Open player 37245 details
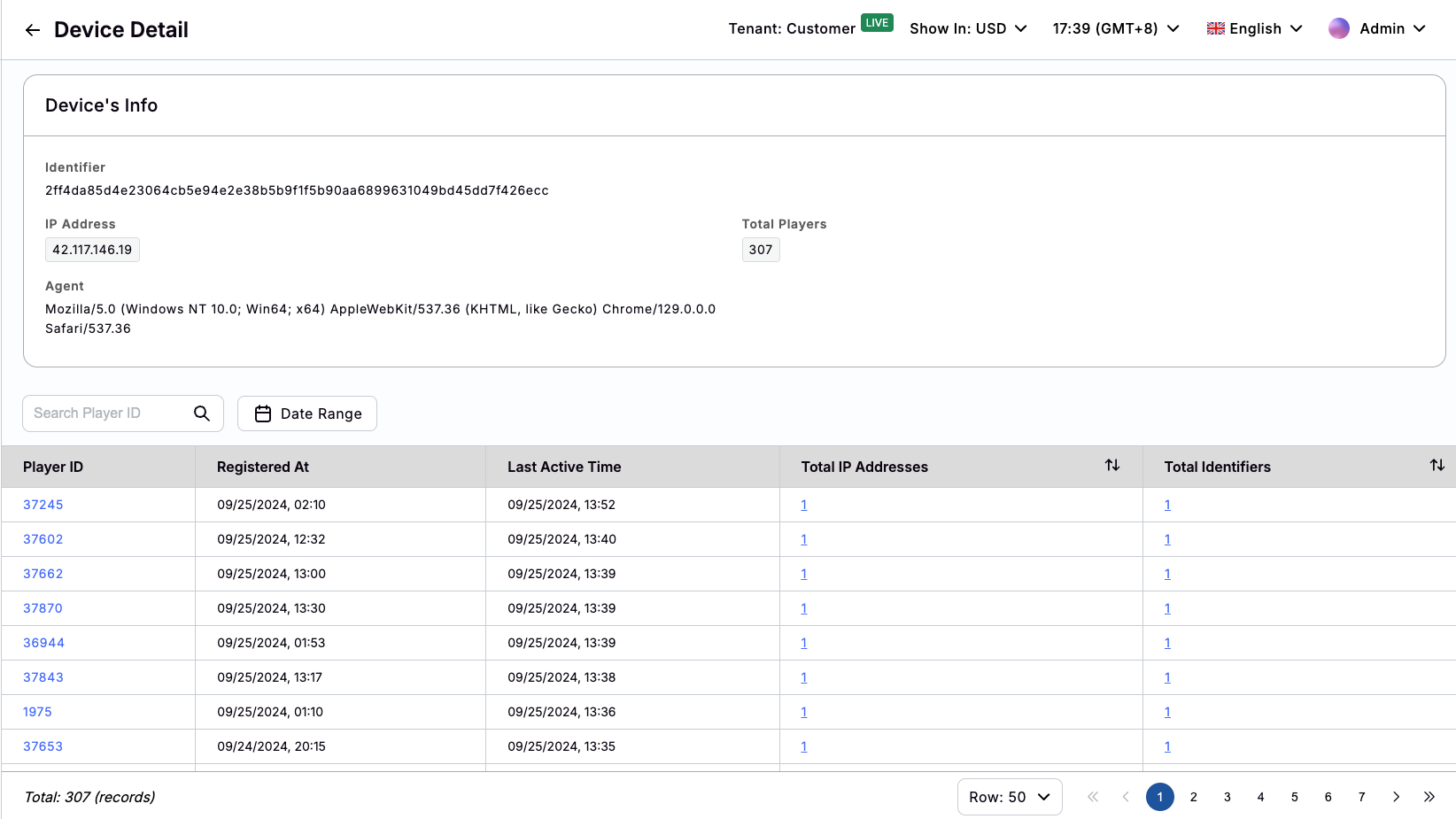 coord(43,505)
